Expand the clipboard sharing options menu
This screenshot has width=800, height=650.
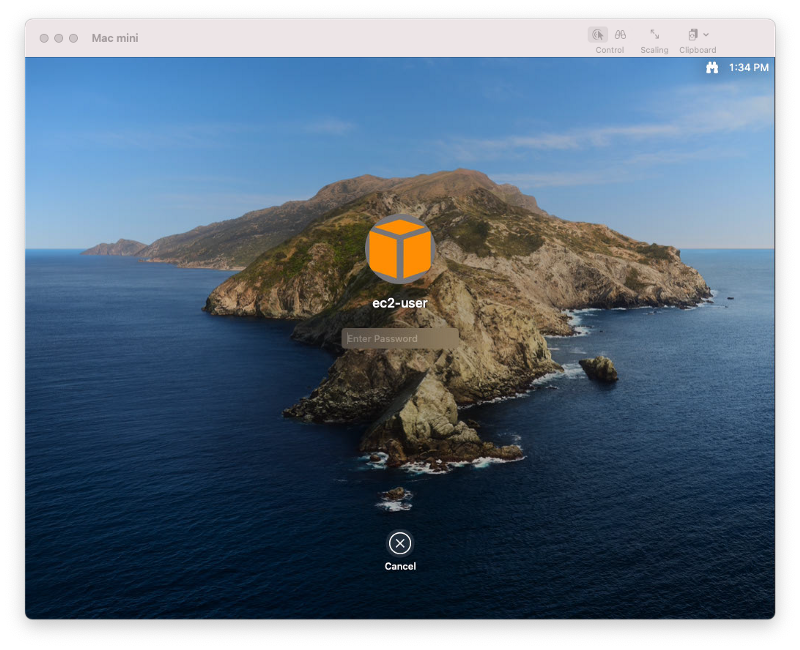[705, 35]
